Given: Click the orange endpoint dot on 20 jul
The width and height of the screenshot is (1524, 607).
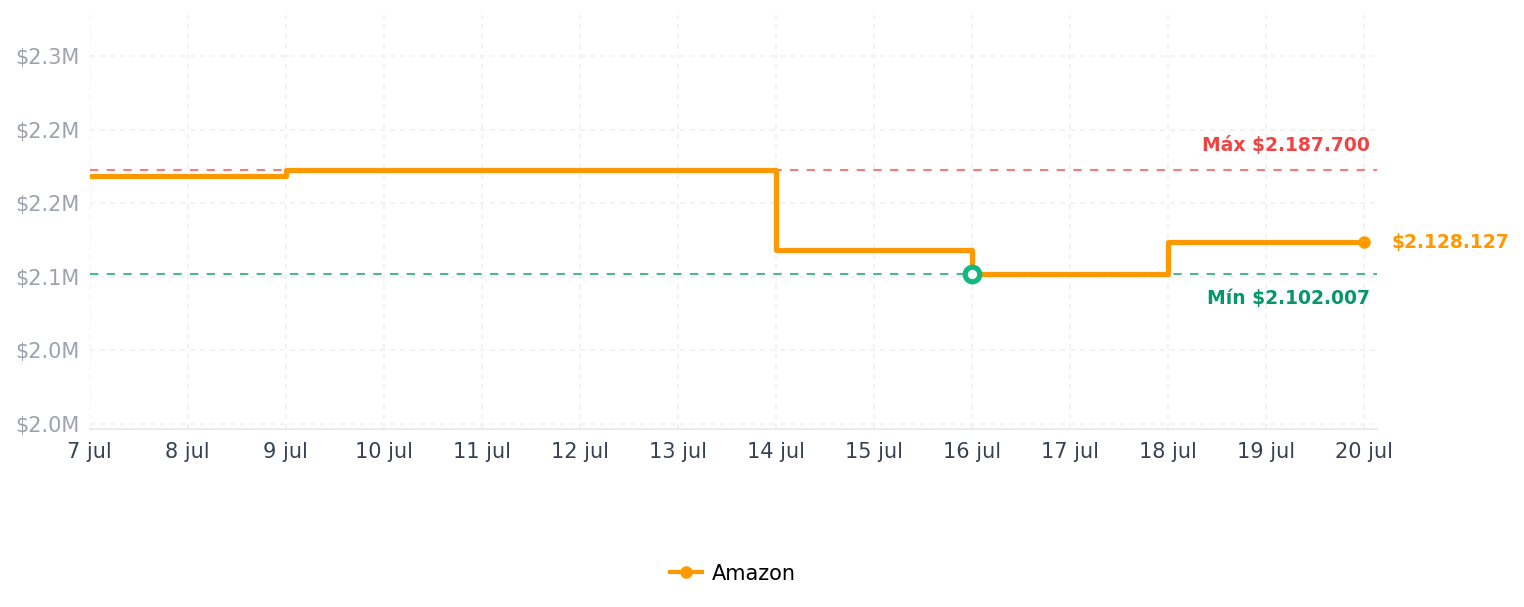Looking at the screenshot, I should click(x=1364, y=242).
